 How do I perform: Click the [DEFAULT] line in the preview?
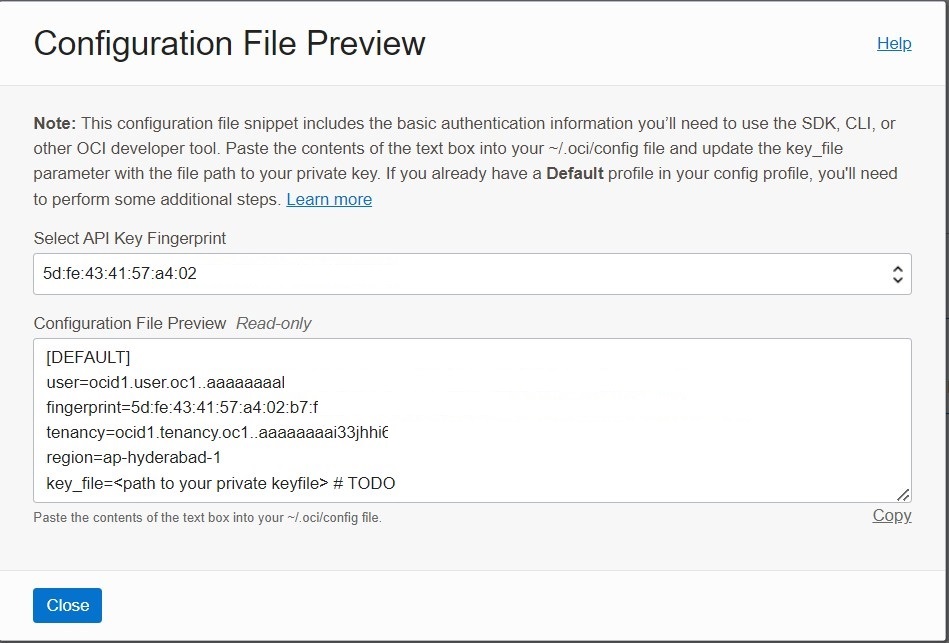pyautogui.click(x=88, y=357)
